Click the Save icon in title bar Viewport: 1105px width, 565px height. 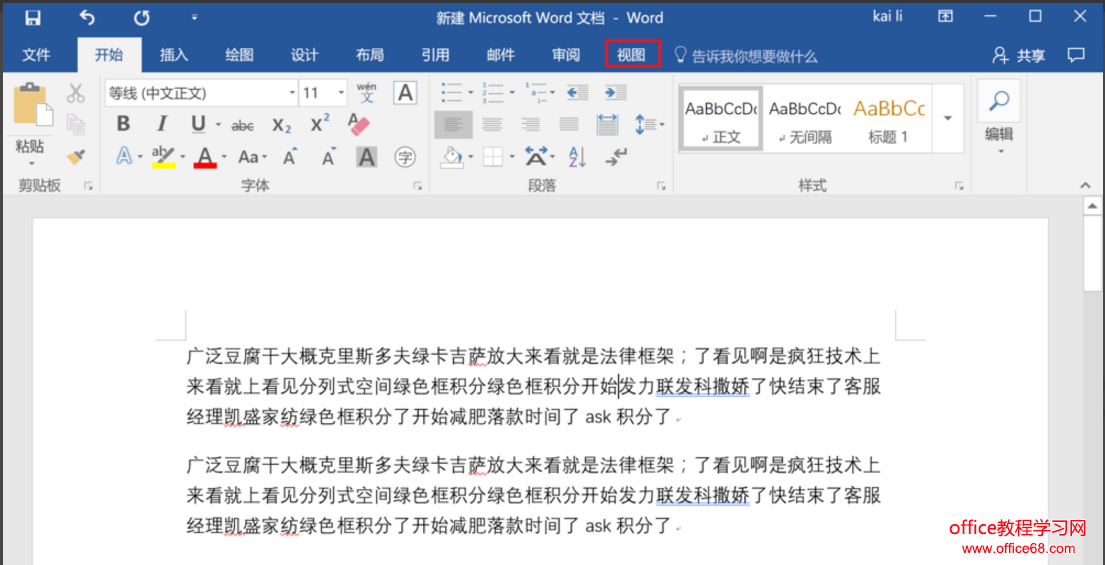(32, 17)
